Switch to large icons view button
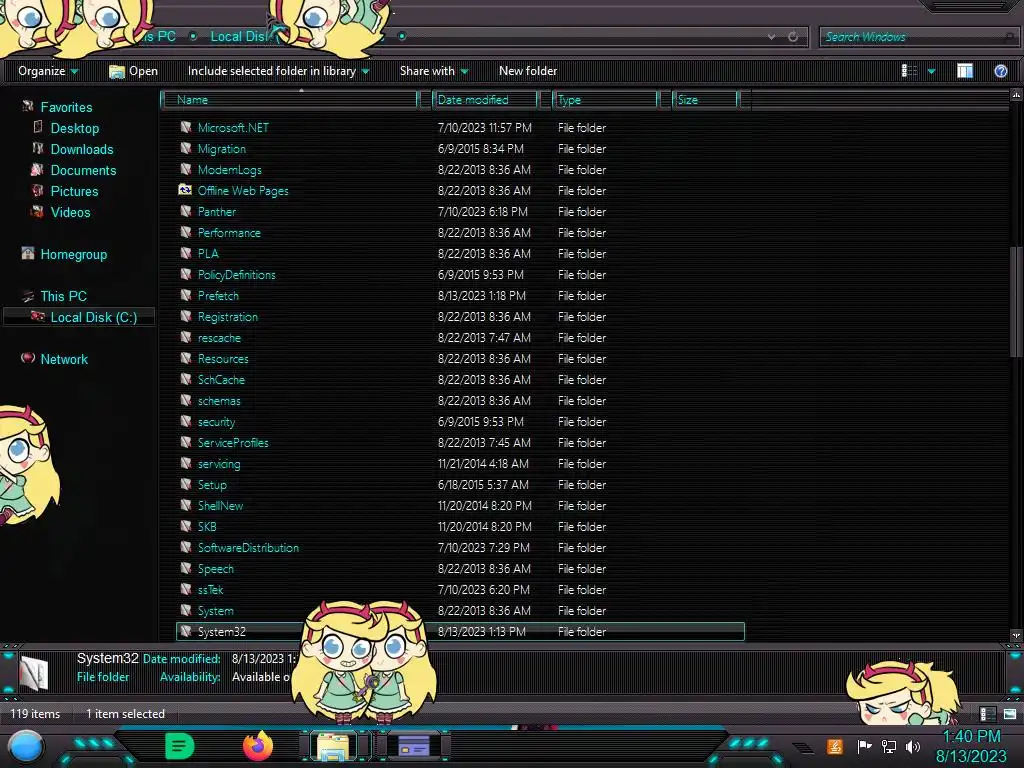 (x=1010, y=714)
